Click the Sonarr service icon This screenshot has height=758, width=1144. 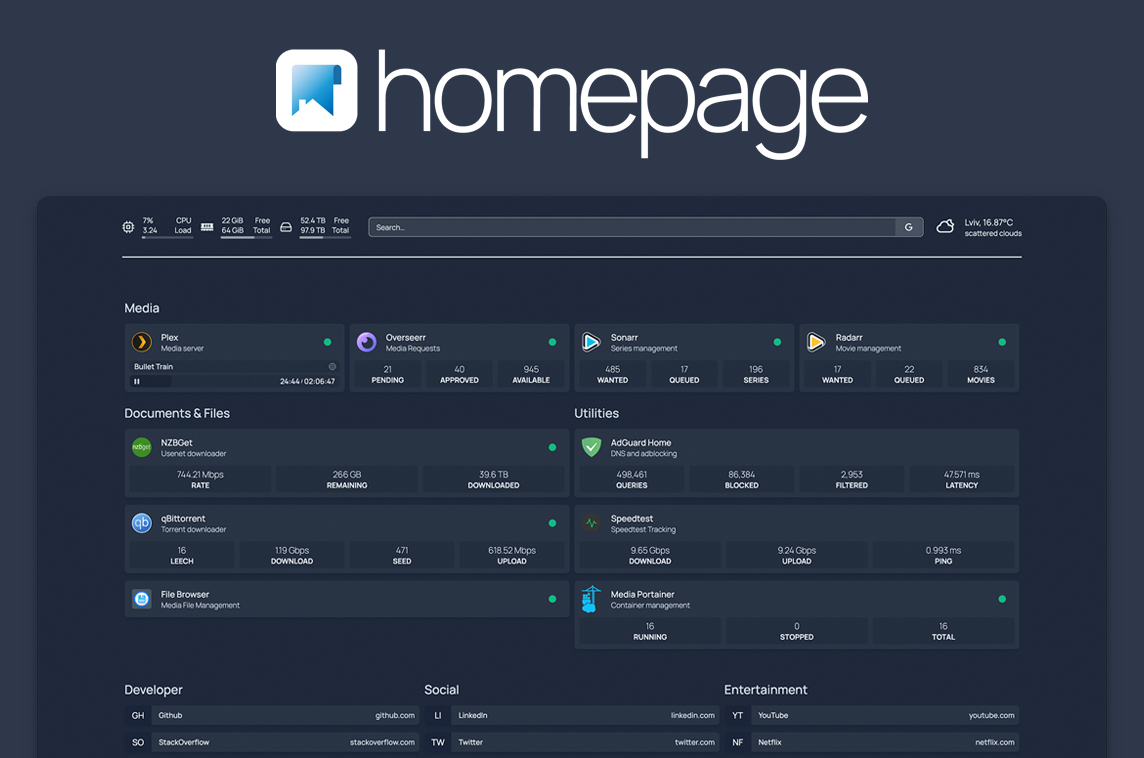click(591, 341)
